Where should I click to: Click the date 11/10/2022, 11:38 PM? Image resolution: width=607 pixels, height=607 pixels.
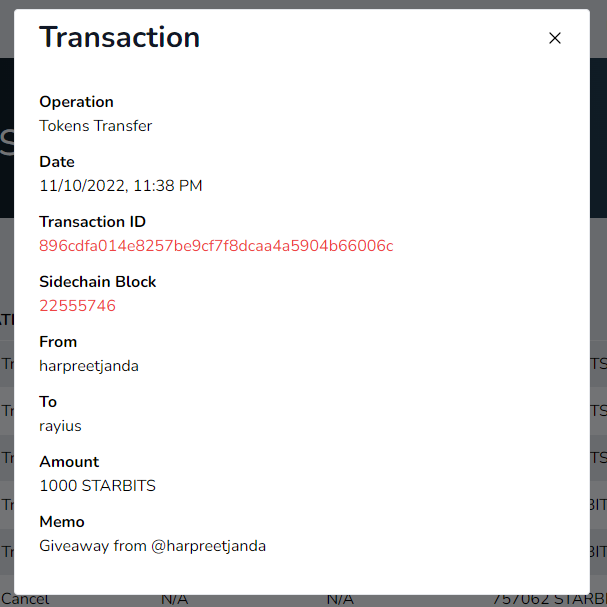(x=120, y=186)
